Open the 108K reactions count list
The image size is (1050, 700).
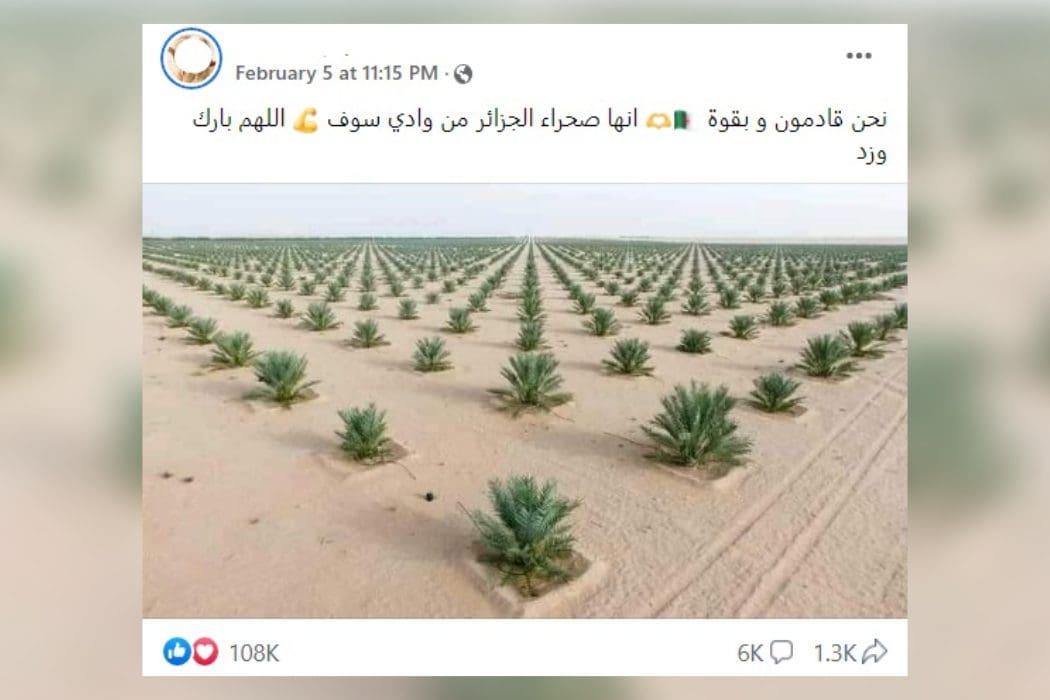[x=254, y=653]
